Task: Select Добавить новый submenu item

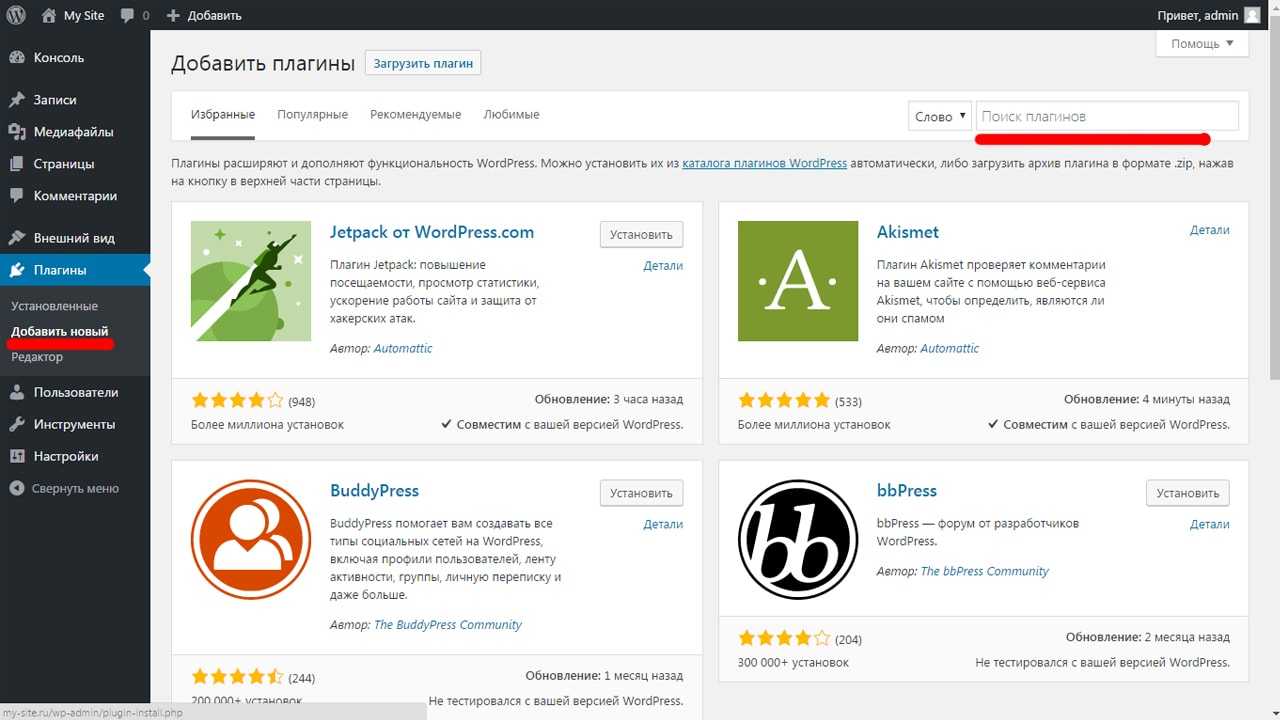Action: (60, 331)
